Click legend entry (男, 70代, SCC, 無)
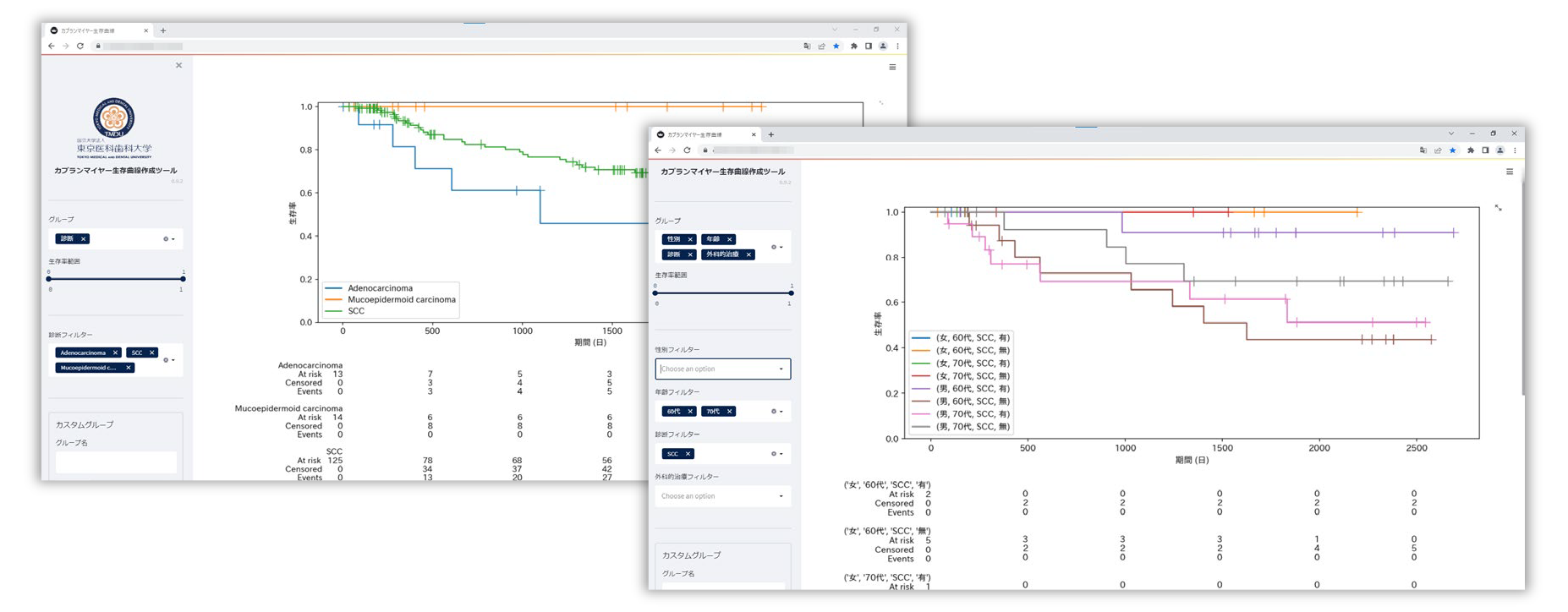Image resolution: width=1568 pixels, height=612 pixels. tap(961, 427)
